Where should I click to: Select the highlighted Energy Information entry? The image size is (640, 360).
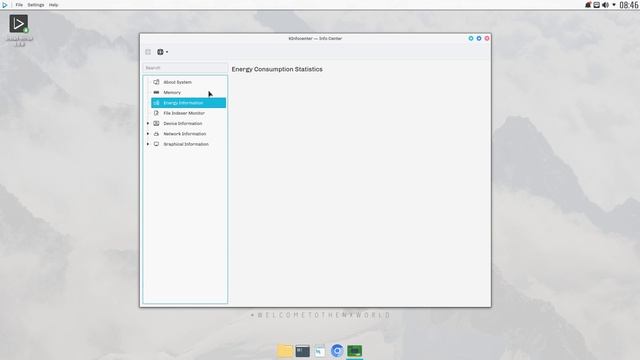[x=188, y=103]
